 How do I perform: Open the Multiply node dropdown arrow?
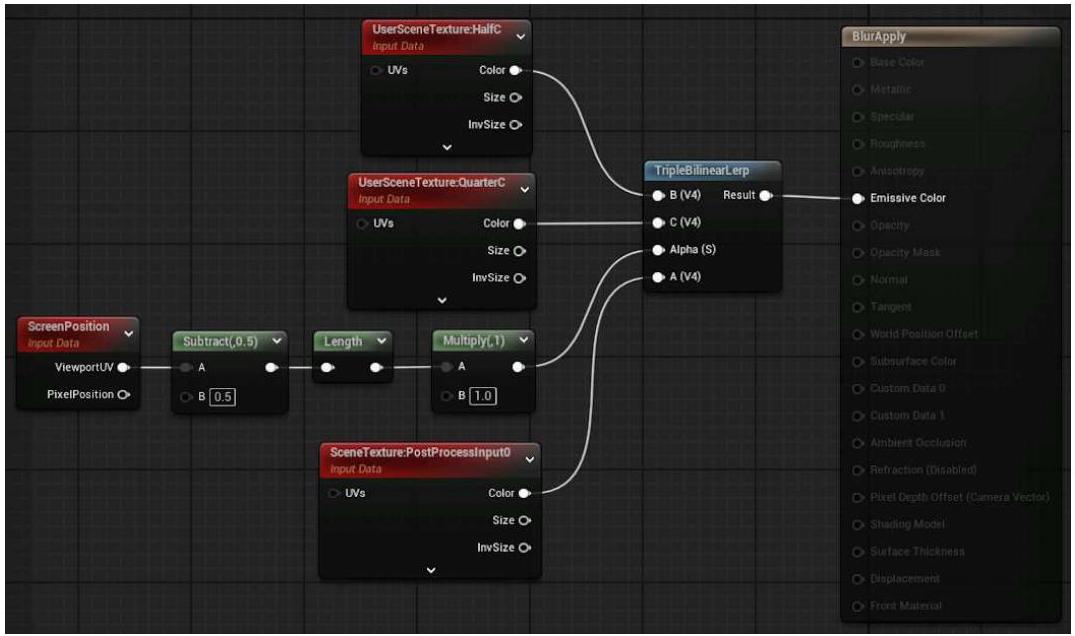coord(522,341)
